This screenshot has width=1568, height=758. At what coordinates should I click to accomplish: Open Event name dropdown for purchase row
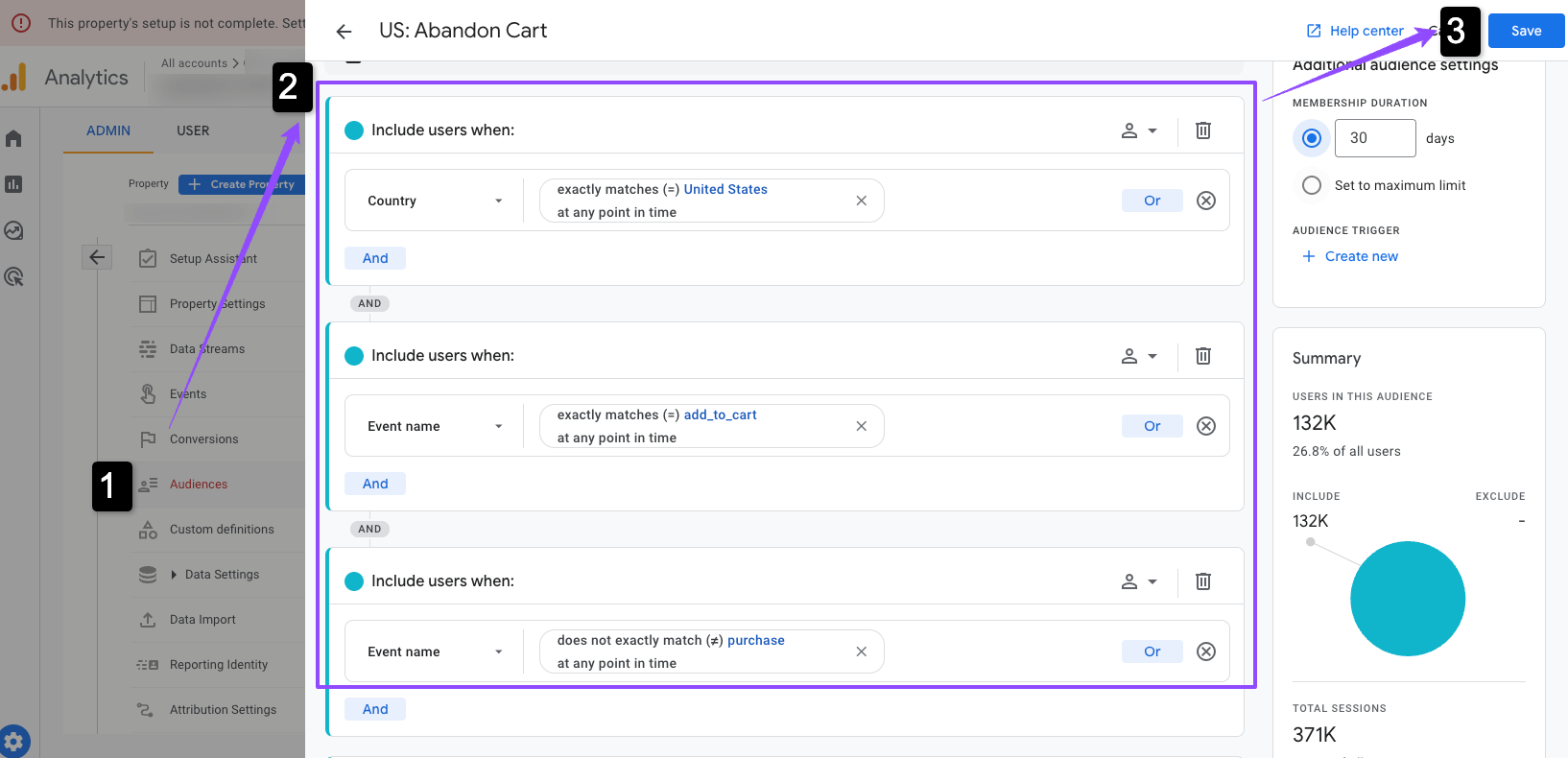[435, 651]
